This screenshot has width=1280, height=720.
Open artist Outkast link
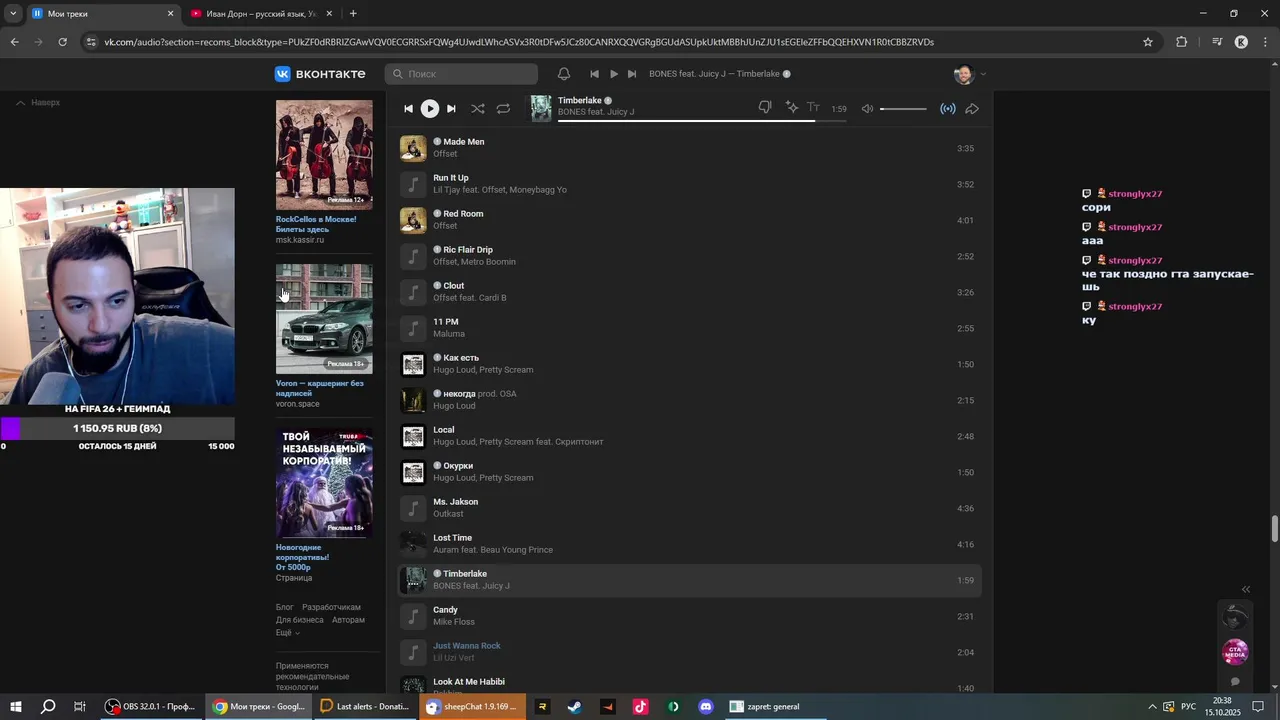(448, 514)
